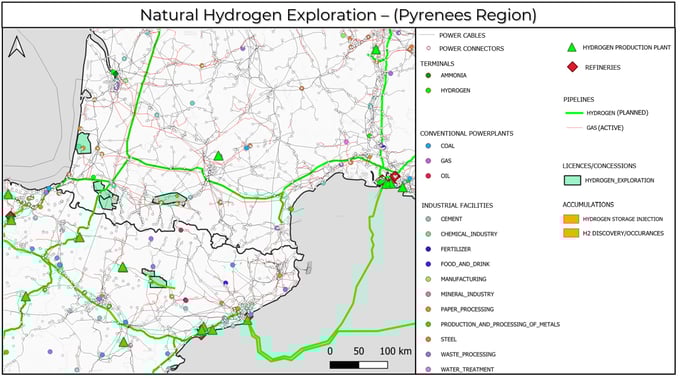Click the Steel dot in the legend

[x=428, y=340]
